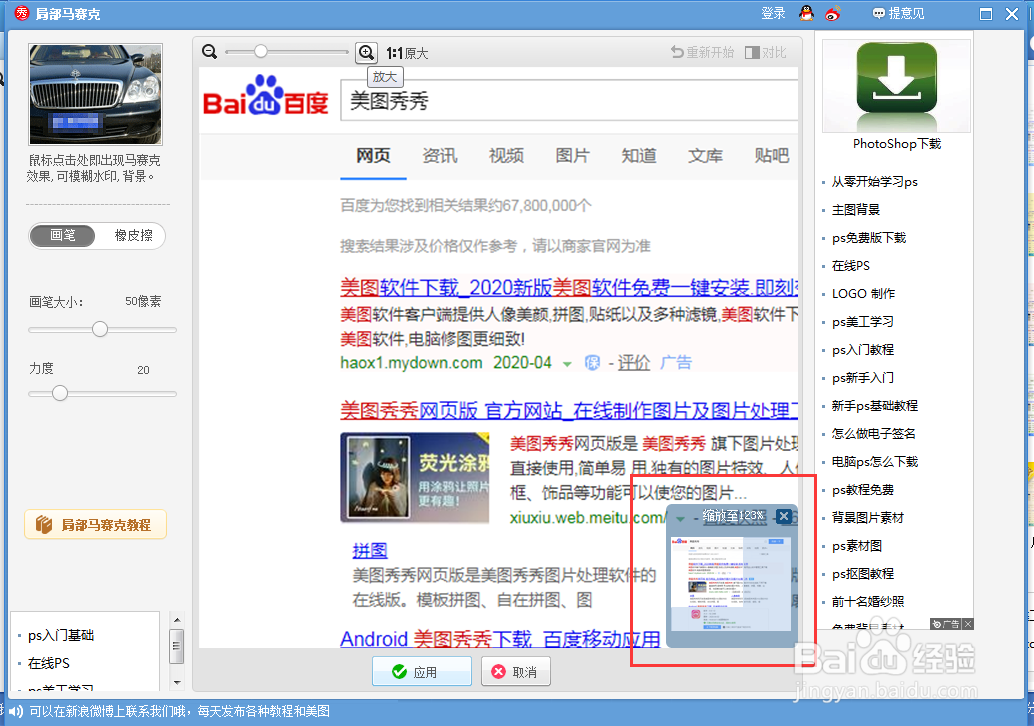Open the ps入门教程 link
This screenshot has width=1034, height=726.
[863, 350]
